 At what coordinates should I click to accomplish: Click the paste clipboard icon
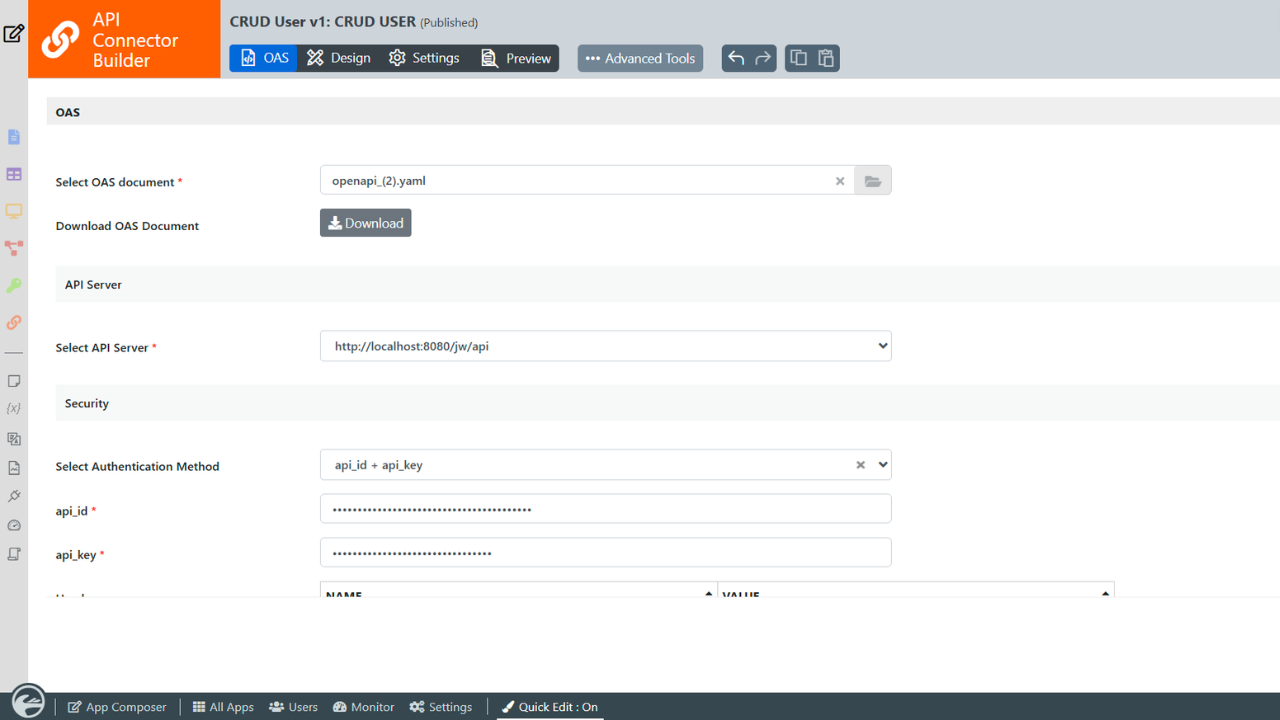click(826, 58)
